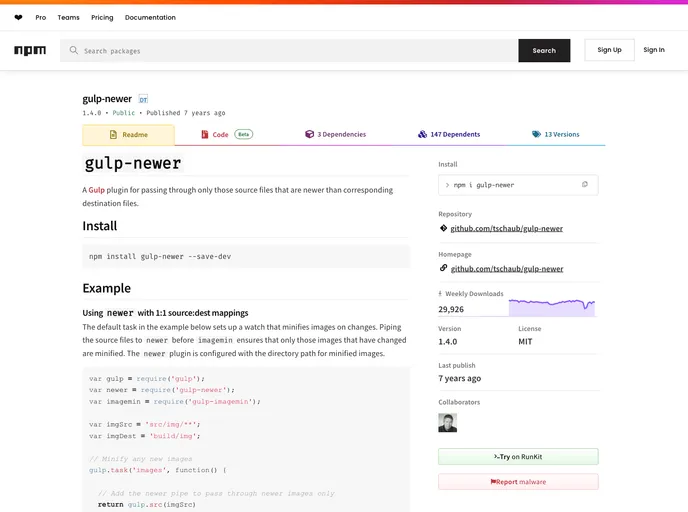Screen dimensions: 688x512
Task: Click the weekly downloads value 29,926
Action: (451, 309)
